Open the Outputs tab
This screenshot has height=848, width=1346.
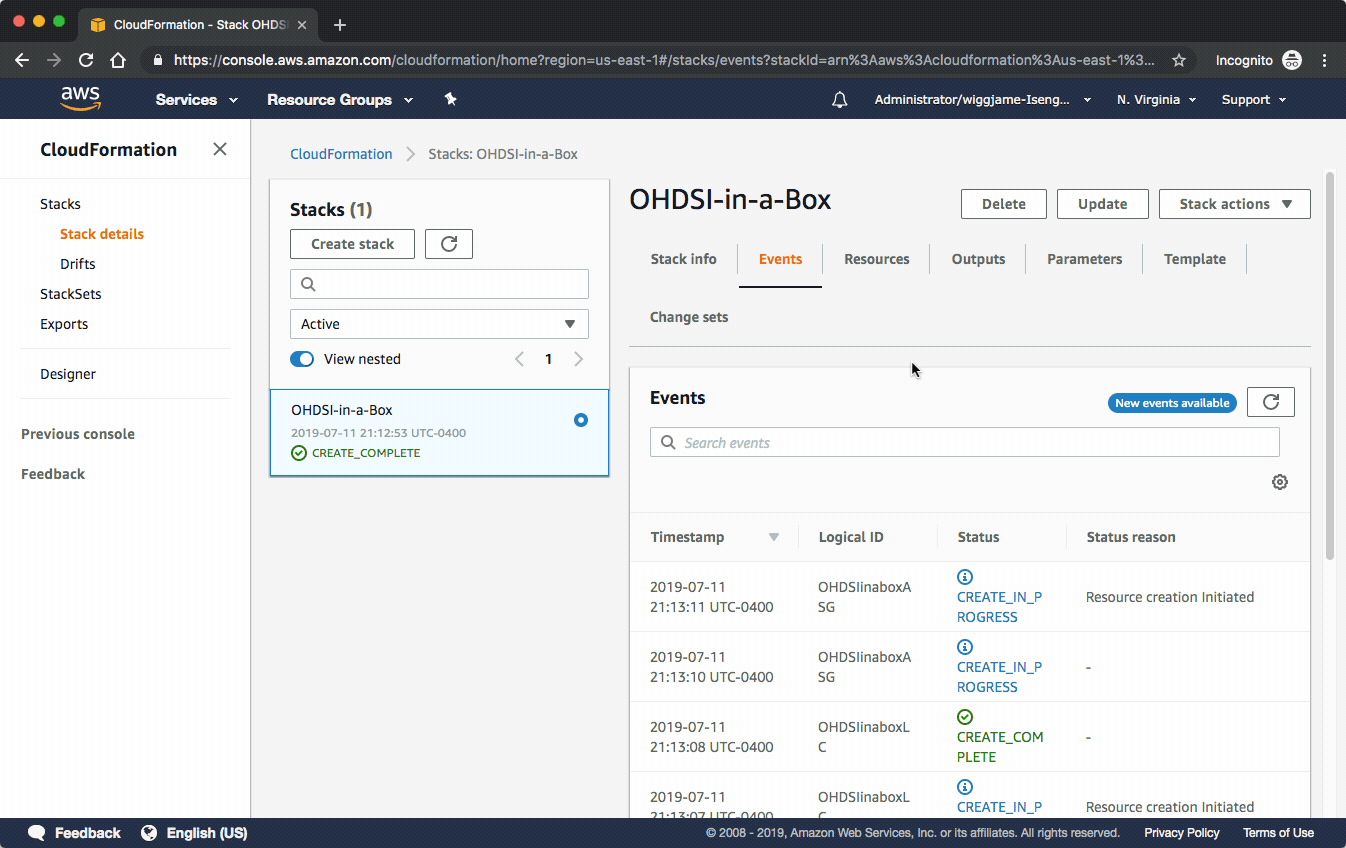978,259
